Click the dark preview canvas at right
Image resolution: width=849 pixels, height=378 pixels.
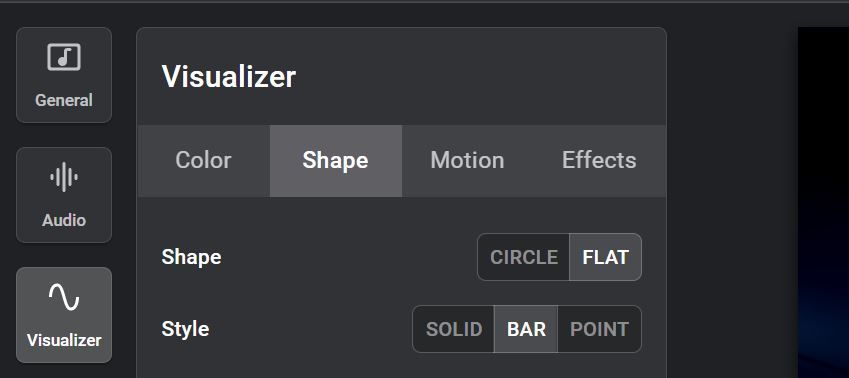tap(823, 203)
